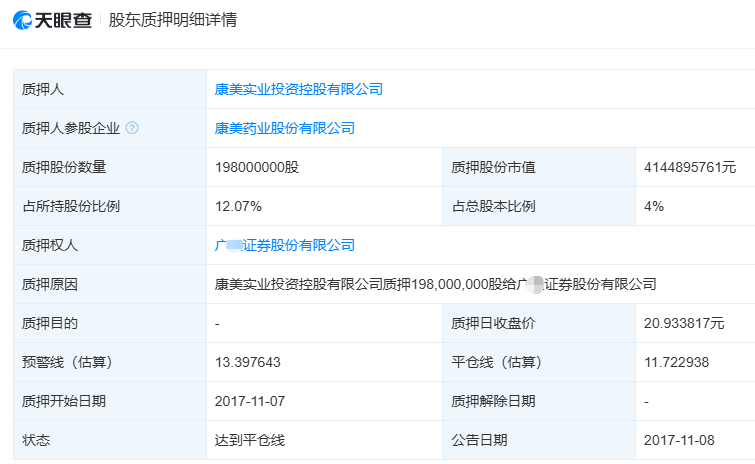Select the 质押股份数量 label
This screenshot has height=464, width=755.
click(x=64, y=167)
